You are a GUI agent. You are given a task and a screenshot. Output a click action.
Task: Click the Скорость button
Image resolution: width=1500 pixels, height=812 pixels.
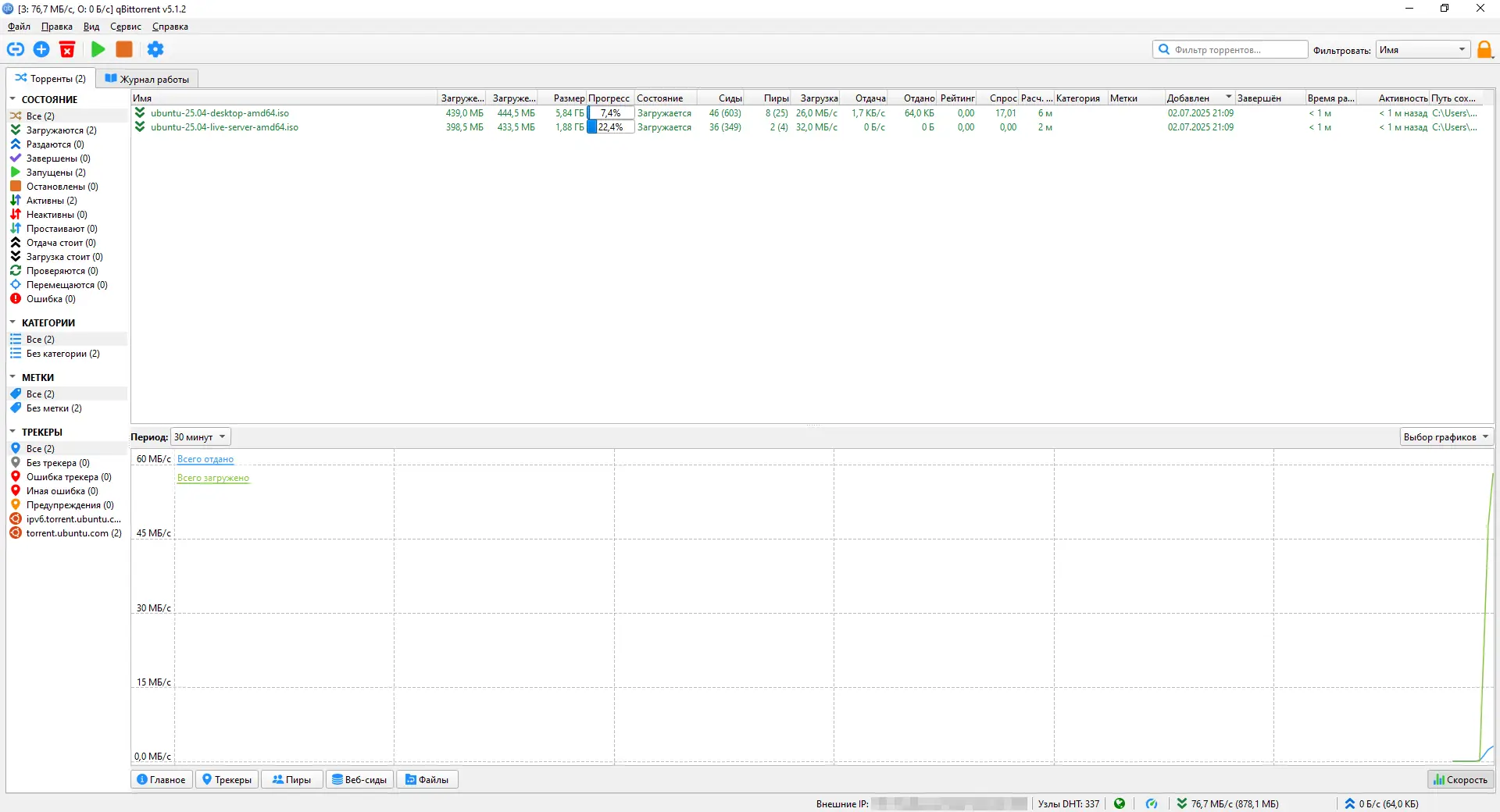click(x=1460, y=779)
